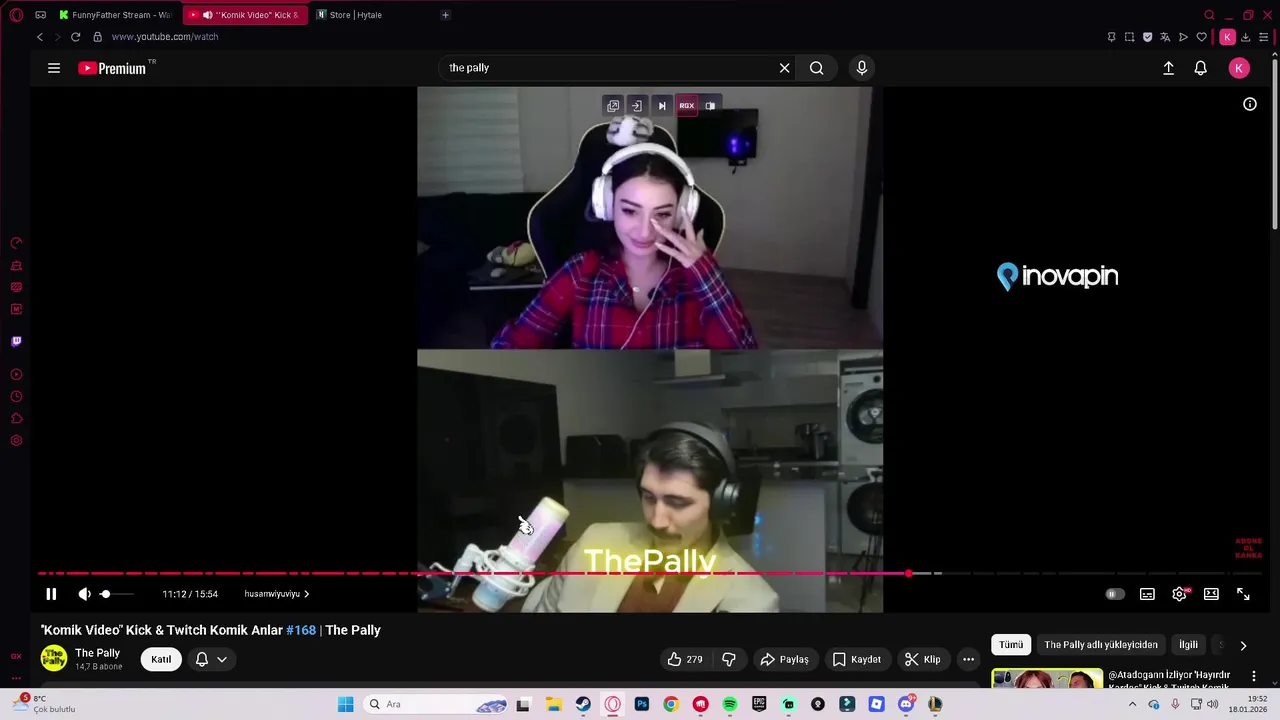Open the Windows Start button
This screenshot has width=1280, height=720.
pyautogui.click(x=345, y=704)
